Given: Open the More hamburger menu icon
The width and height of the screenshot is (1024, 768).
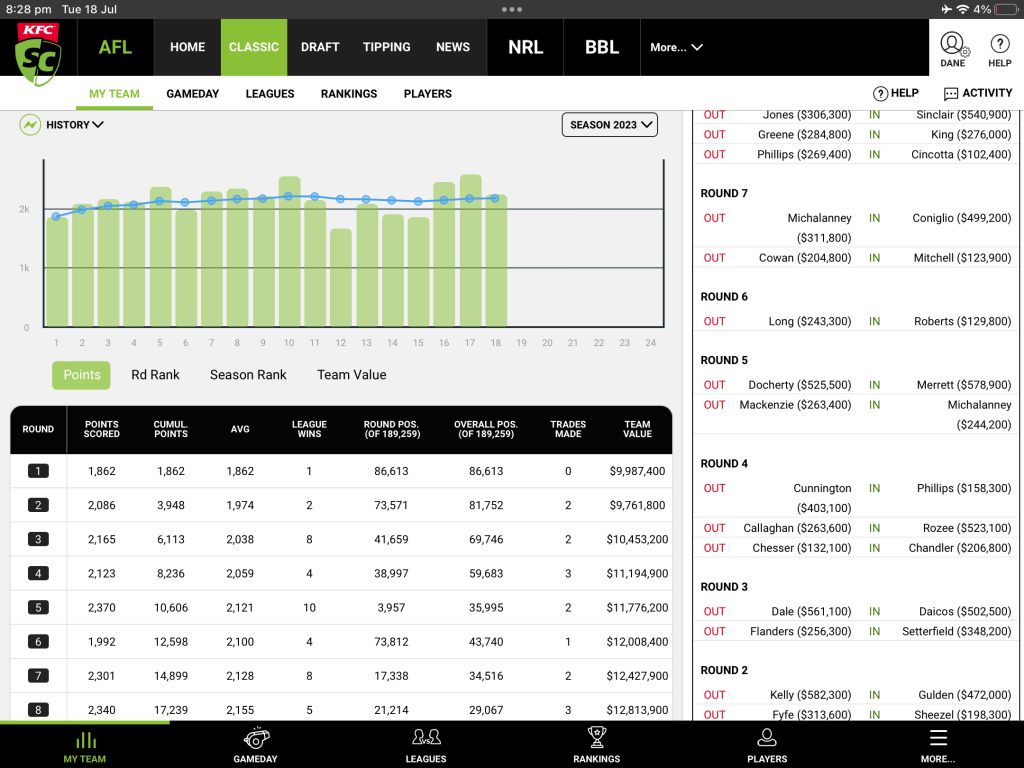Looking at the screenshot, I should coord(938,738).
